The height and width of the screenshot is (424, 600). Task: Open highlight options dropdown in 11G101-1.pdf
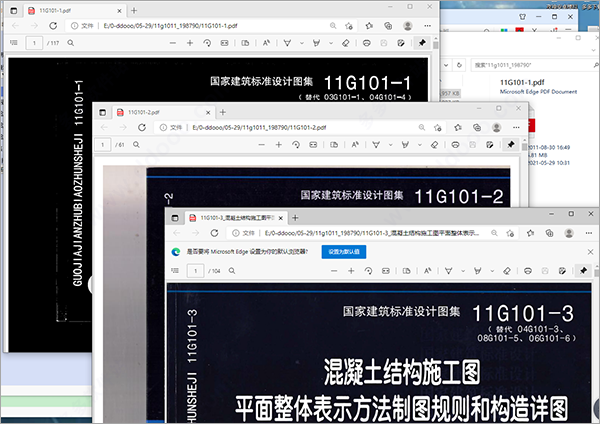coord(331,43)
